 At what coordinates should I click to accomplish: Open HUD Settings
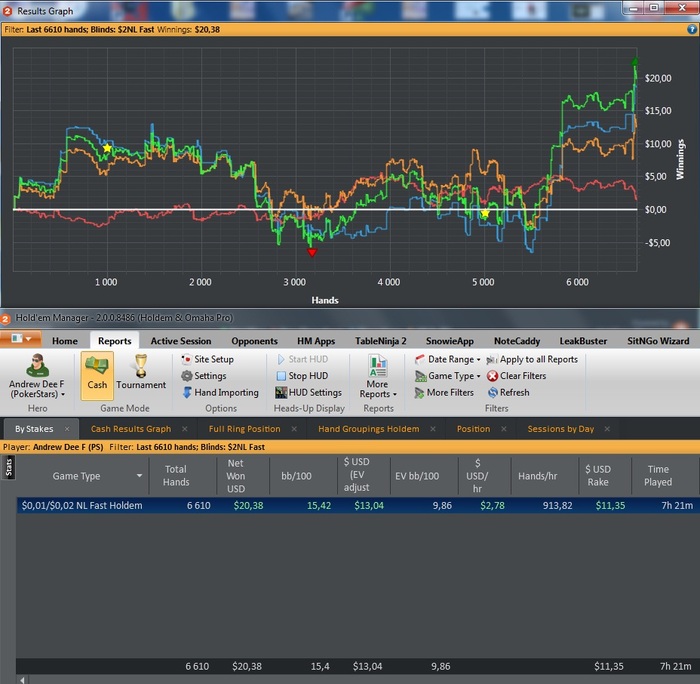pyautogui.click(x=308, y=392)
